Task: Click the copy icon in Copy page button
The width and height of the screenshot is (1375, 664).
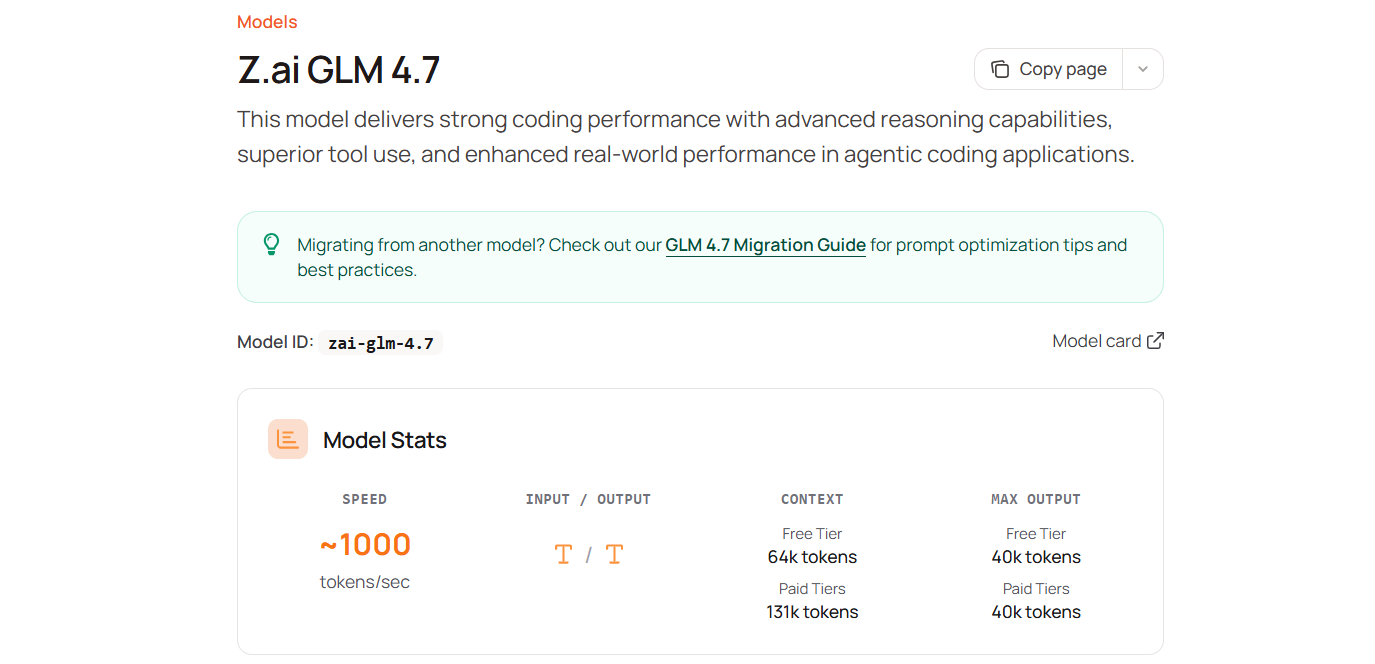Action: tap(1000, 69)
